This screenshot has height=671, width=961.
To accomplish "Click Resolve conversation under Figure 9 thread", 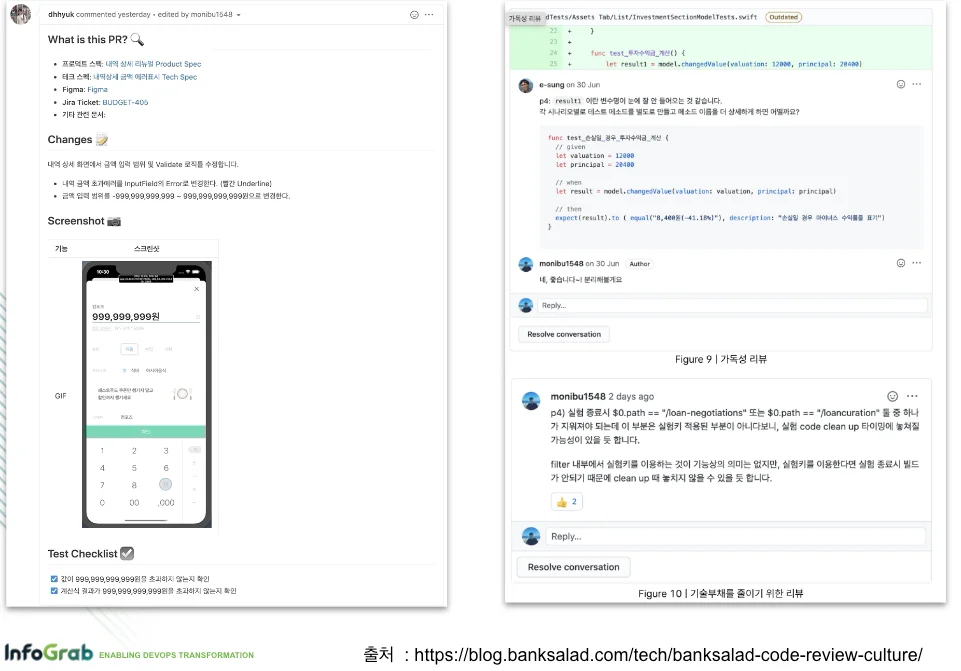I will [x=564, y=334].
